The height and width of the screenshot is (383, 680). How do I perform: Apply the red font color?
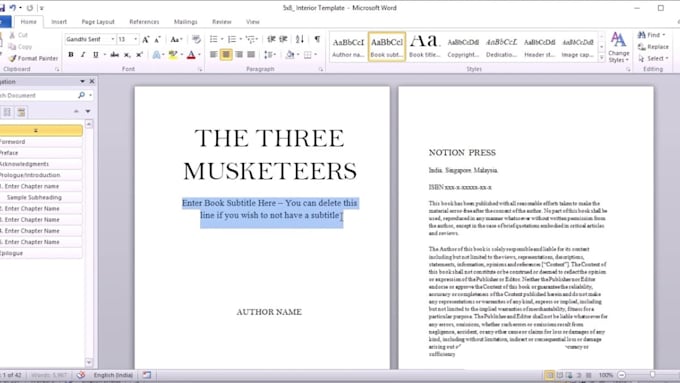[191, 55]
